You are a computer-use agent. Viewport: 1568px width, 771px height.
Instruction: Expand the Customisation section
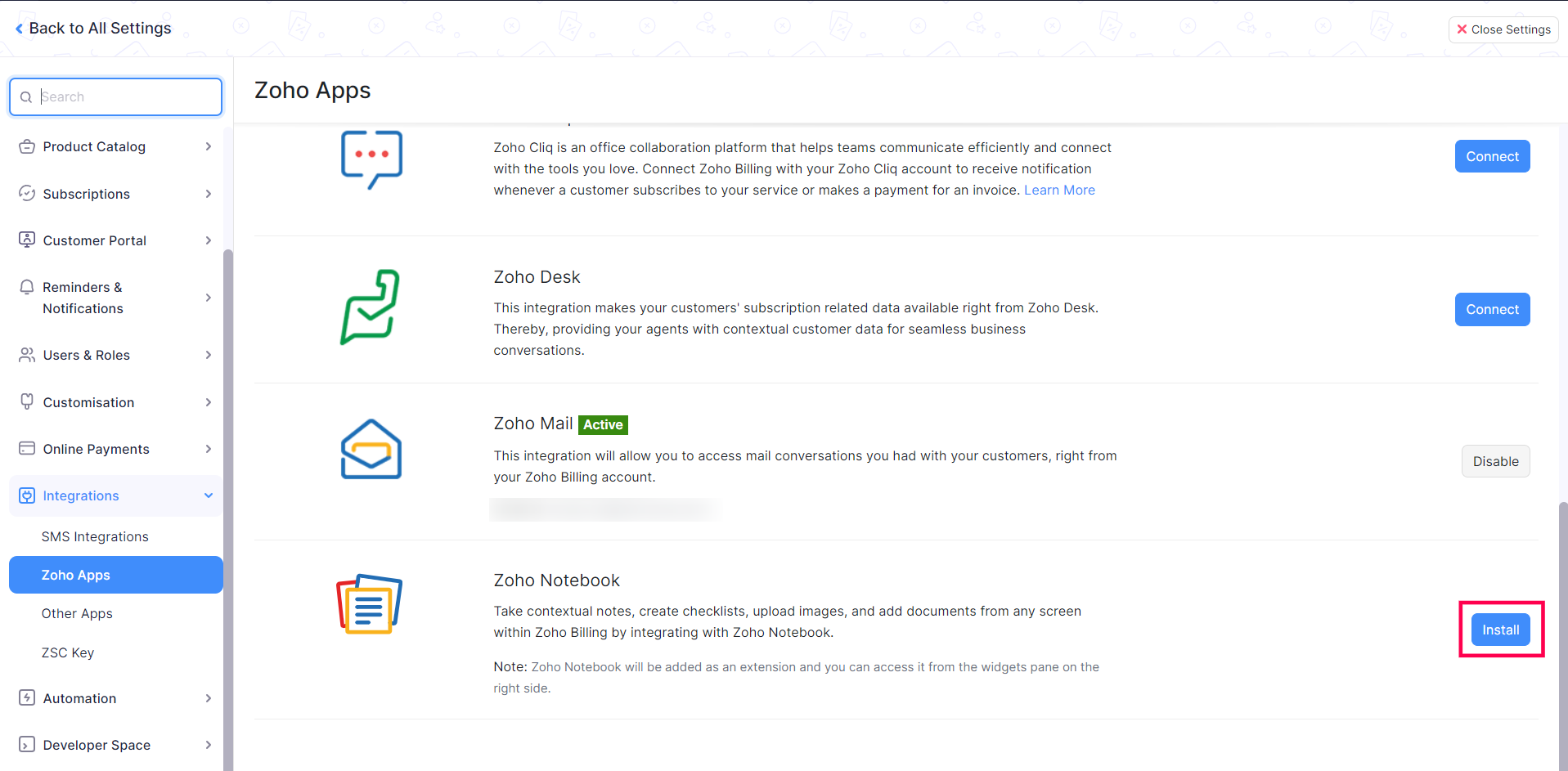pos(209,401)
